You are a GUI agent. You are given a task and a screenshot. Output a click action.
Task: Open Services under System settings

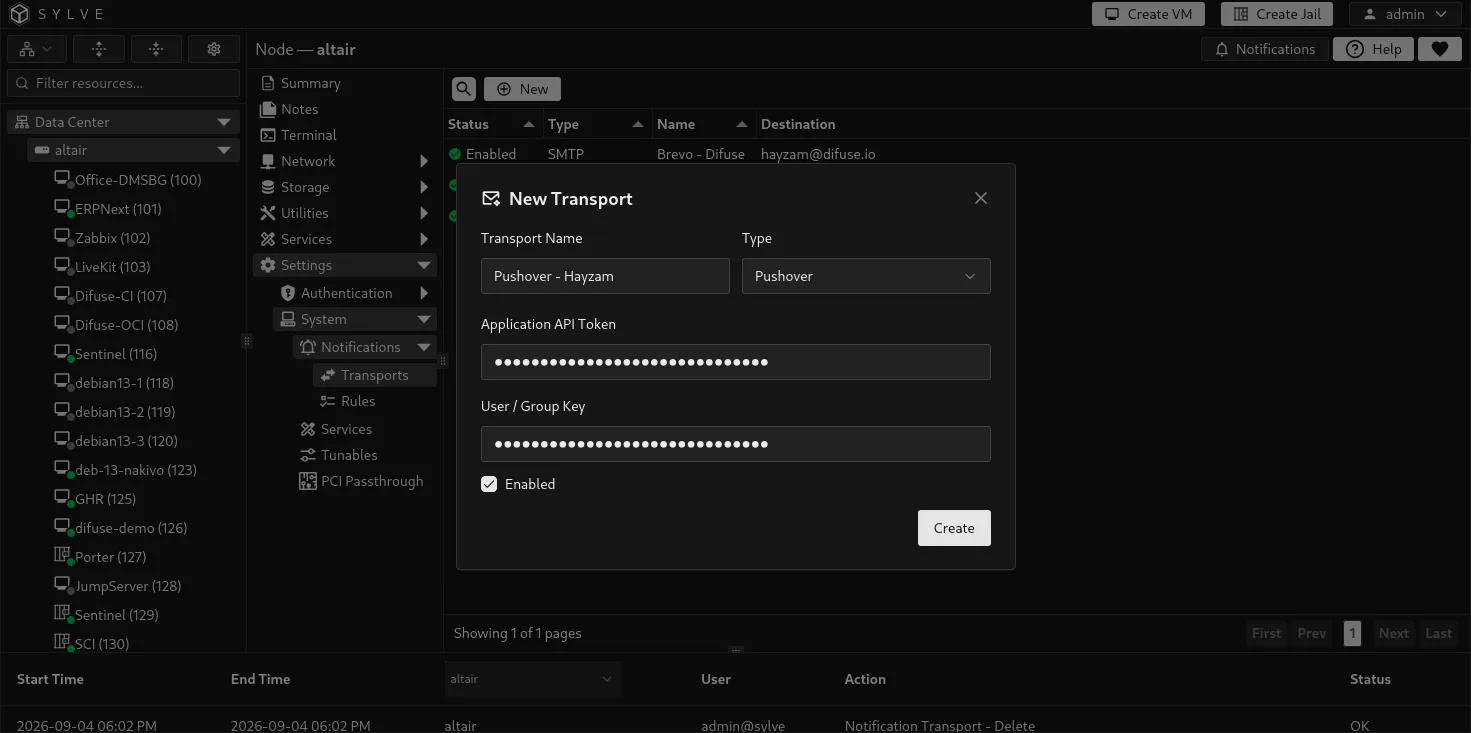coord(346,429)
